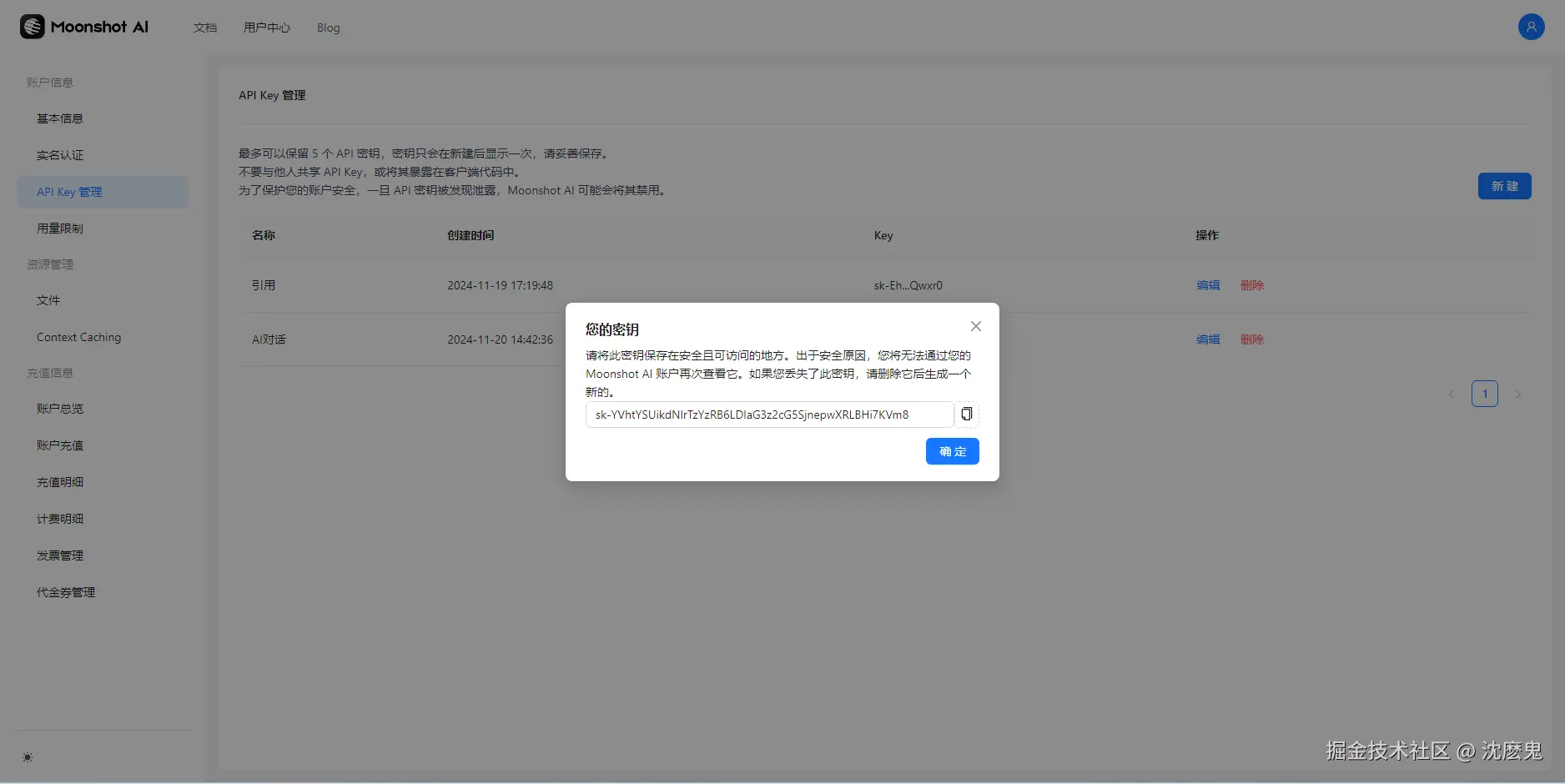Go to the previous page arrow
The width and height of the screenshot is (1565, 784).
click(x=1452, y=394)
